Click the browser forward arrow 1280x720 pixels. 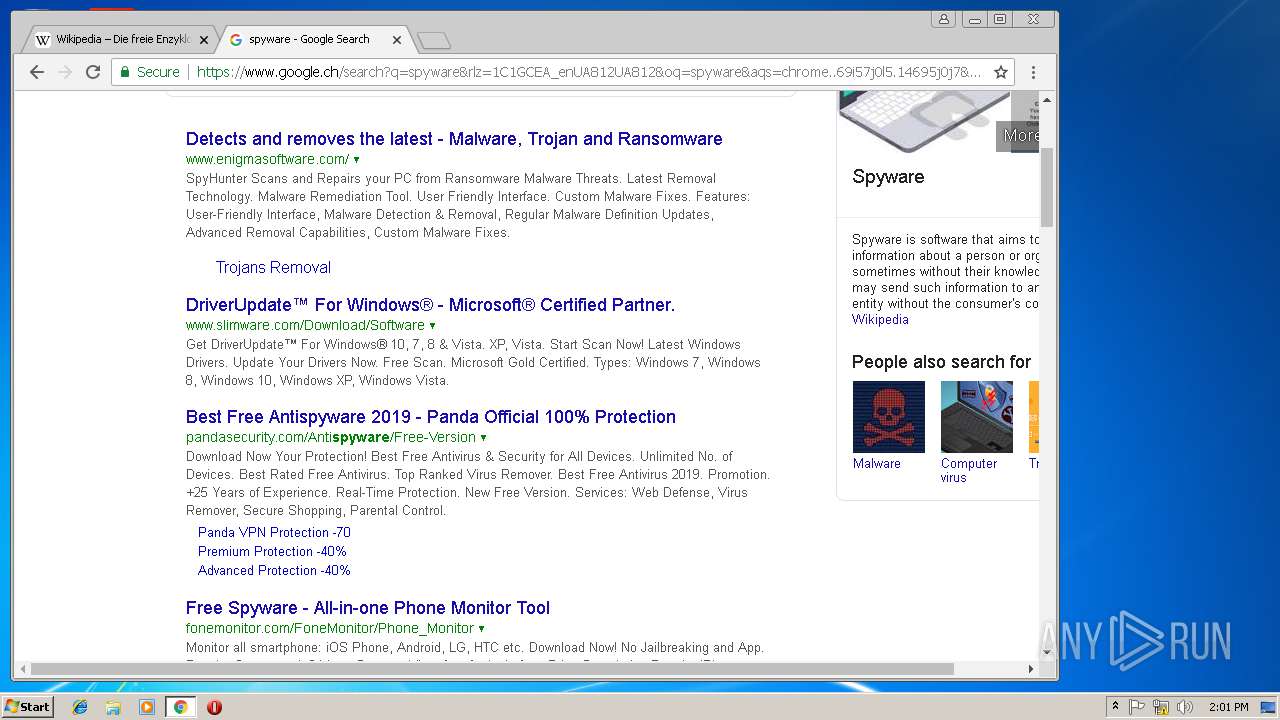pos(65,72)
